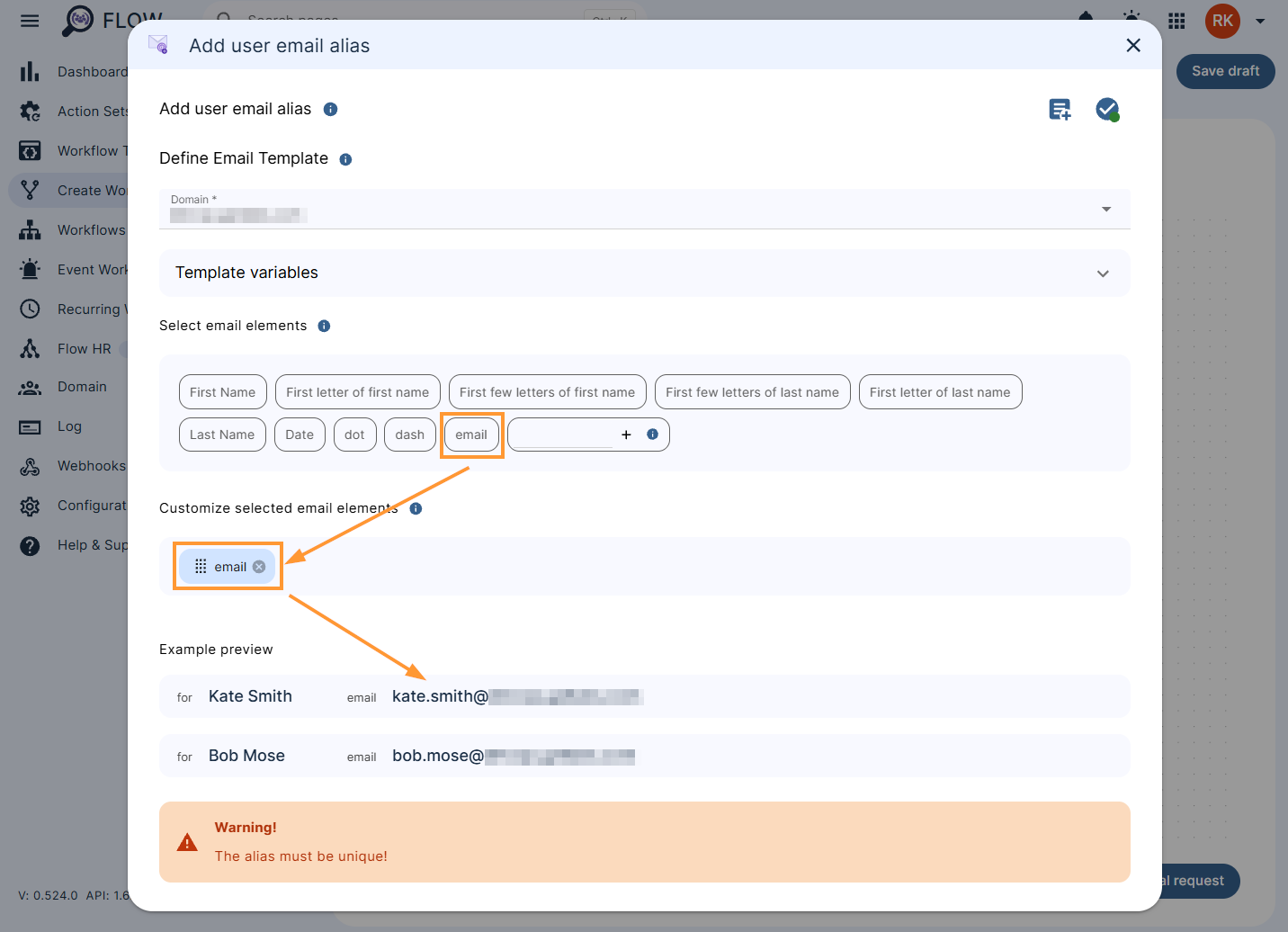The height and width of the screenshot is (932, 1288).
Task: Select the First Name element chip
Action: pos(223,392)
